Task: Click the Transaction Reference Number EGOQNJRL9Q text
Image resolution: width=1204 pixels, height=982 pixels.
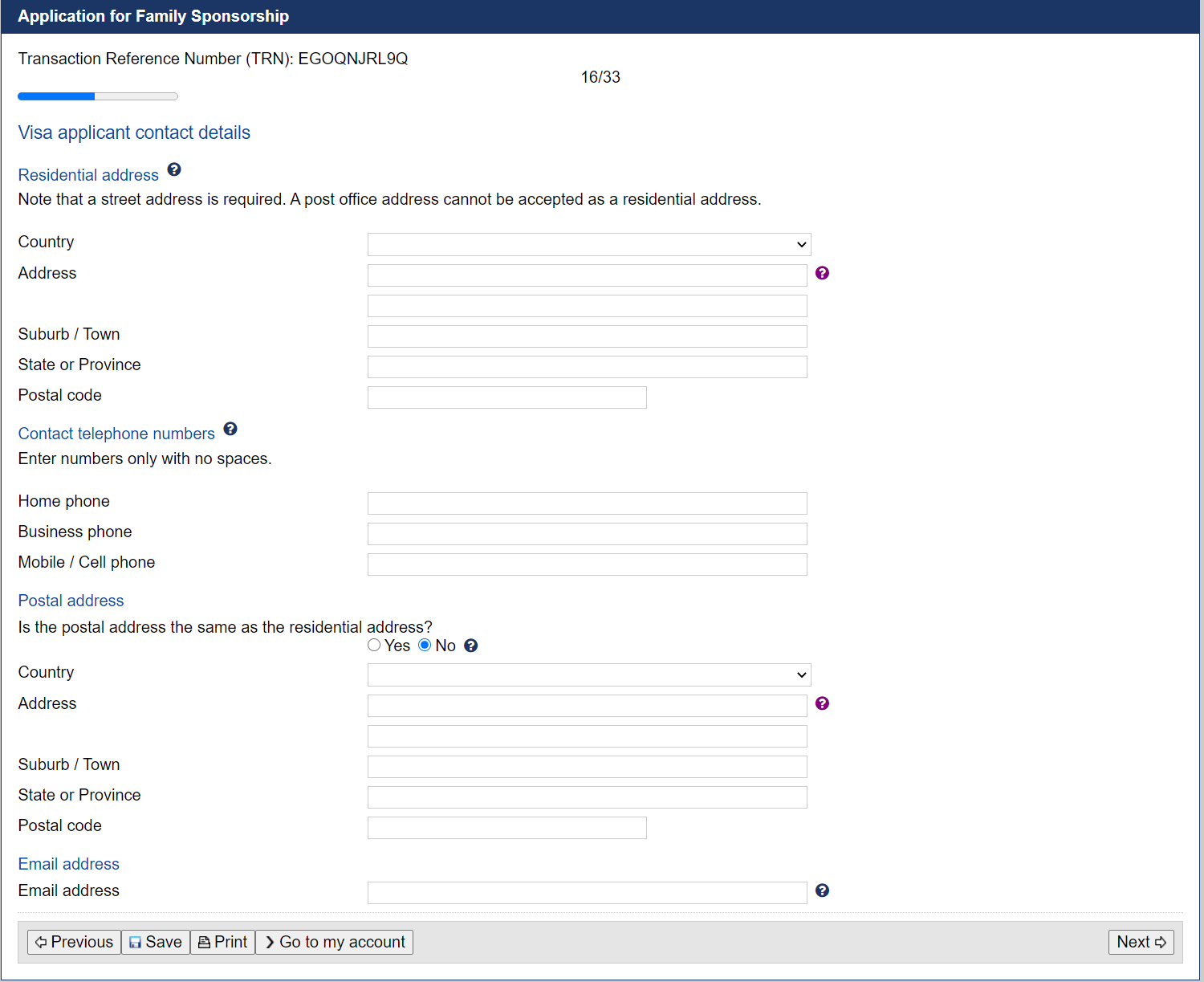Action: 213,59
